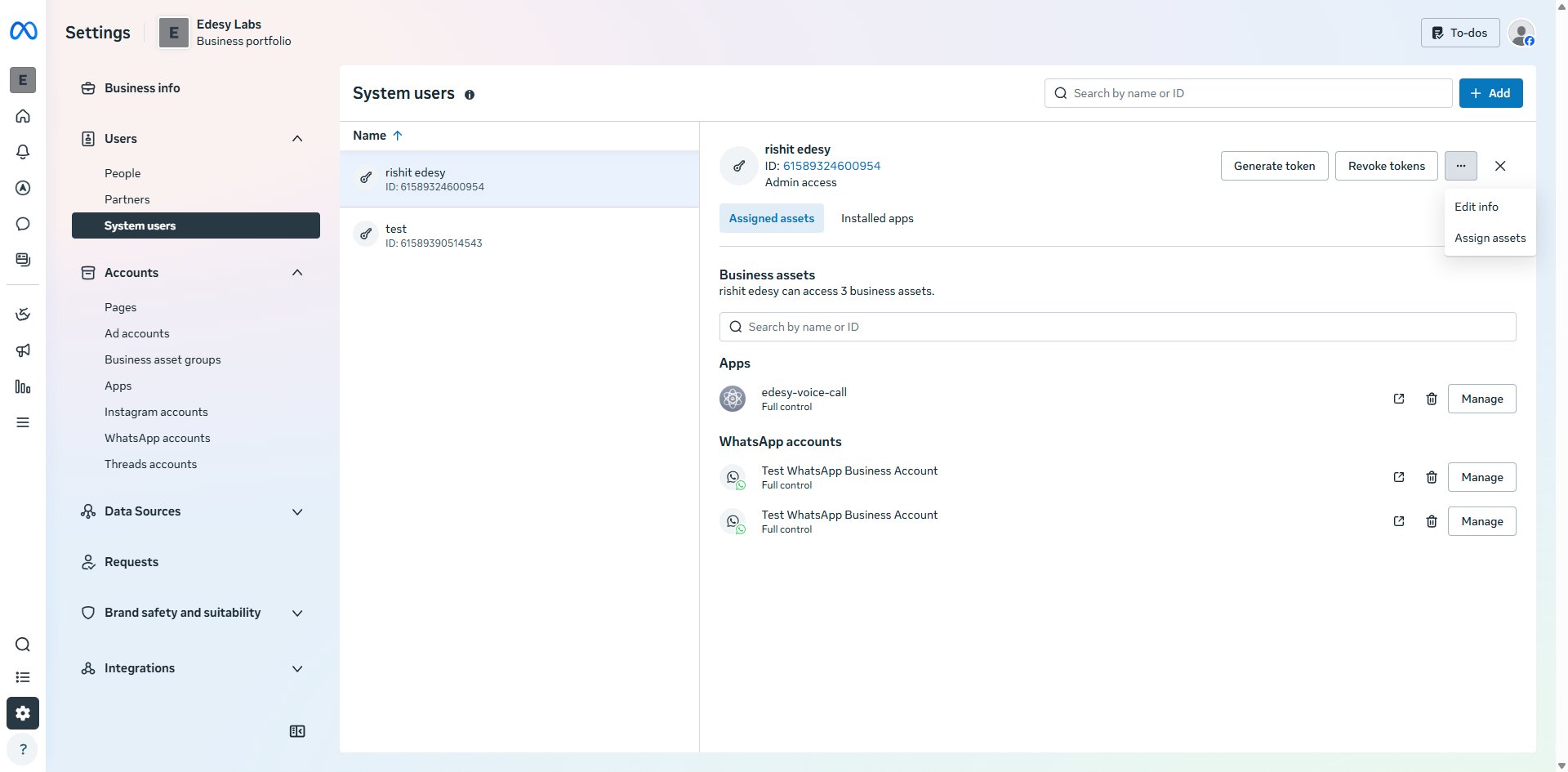Image resolution: width=1568 pixels, height=772 pixels.
Task: Click the system users search field
Action: point(1248,93)
